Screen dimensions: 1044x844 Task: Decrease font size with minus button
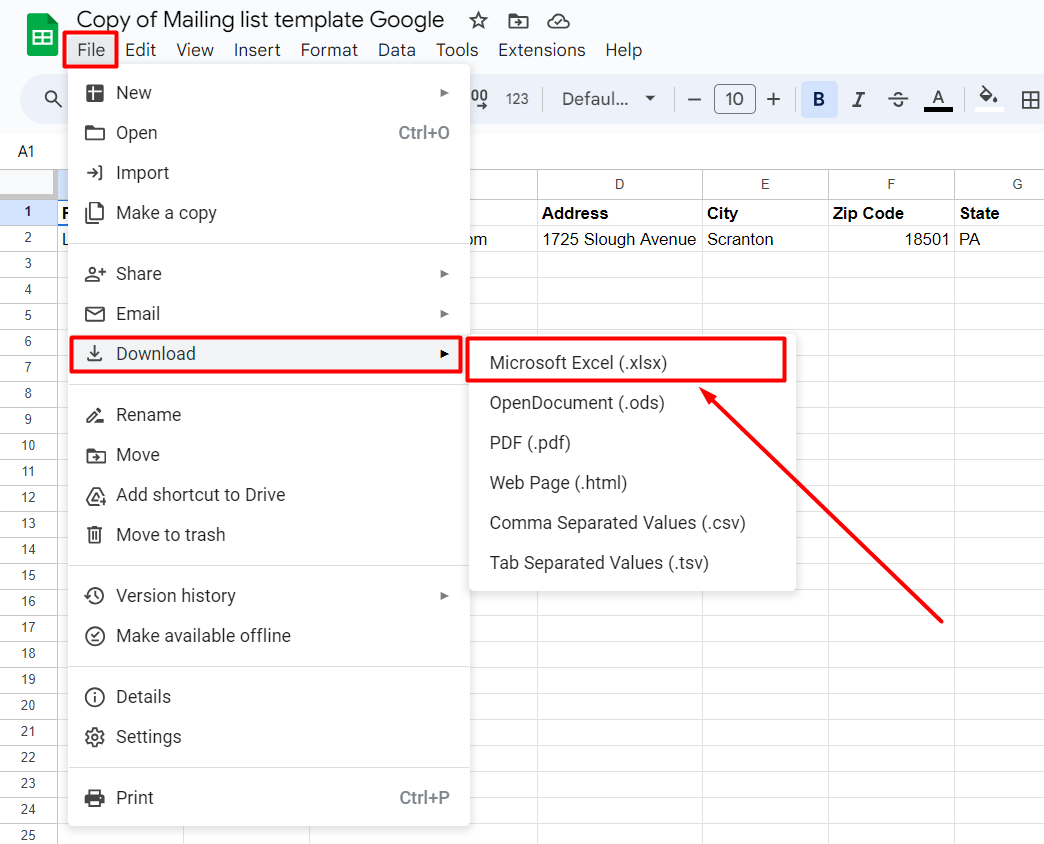point(694,99)
